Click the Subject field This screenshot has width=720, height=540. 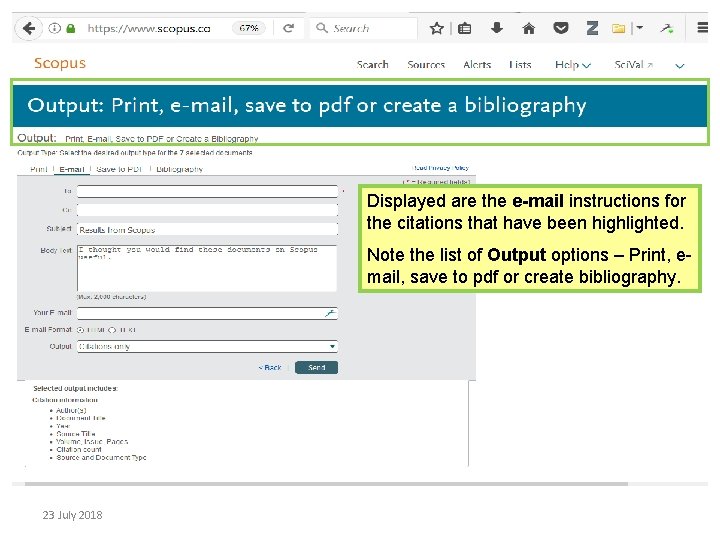pos(208,229)
